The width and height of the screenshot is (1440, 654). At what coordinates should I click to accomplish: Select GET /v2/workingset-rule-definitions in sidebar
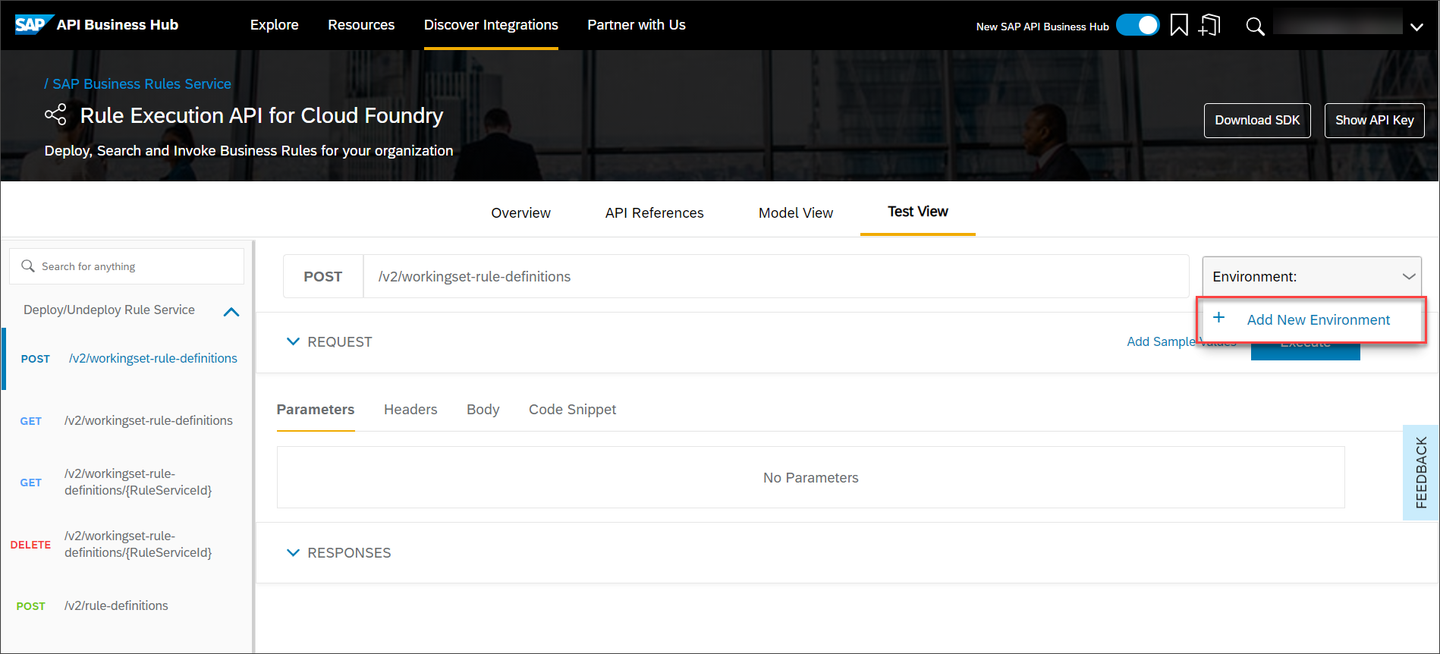tap(128, 421)
